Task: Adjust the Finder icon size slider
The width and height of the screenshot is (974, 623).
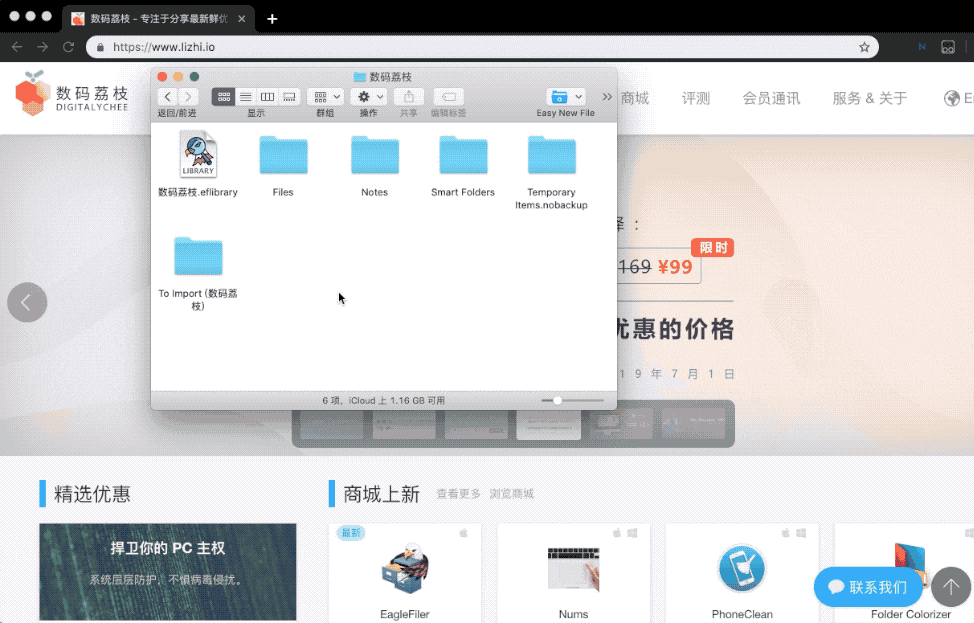Action: pyautogui.click(x=557, y=401)
